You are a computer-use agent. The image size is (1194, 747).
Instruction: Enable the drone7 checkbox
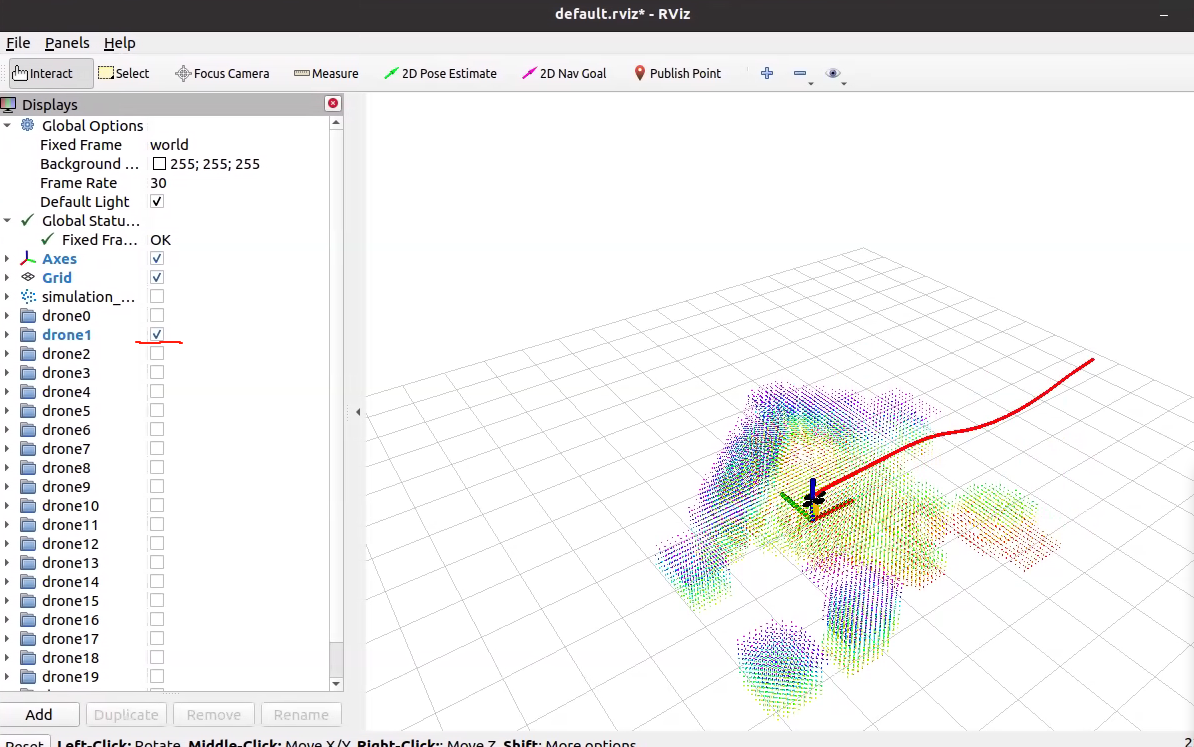[x=157, y=449]
